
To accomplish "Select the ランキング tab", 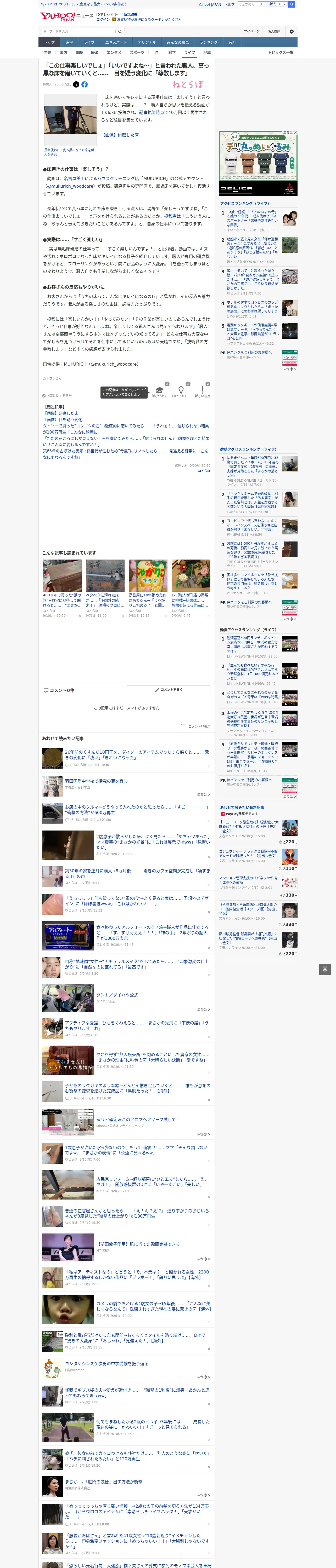I will click(x=209, y=43).
